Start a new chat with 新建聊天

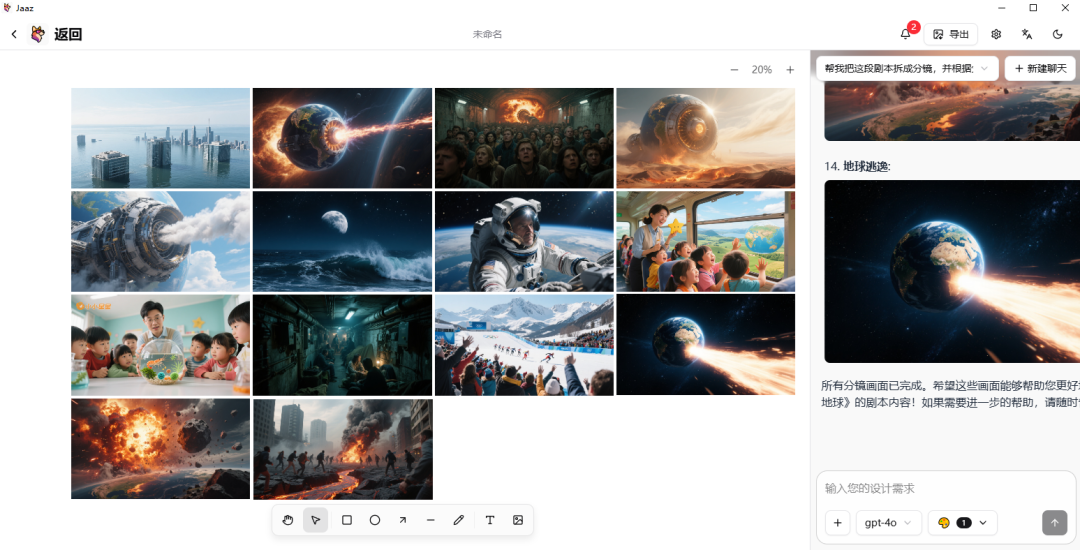tap(1040, 68)
